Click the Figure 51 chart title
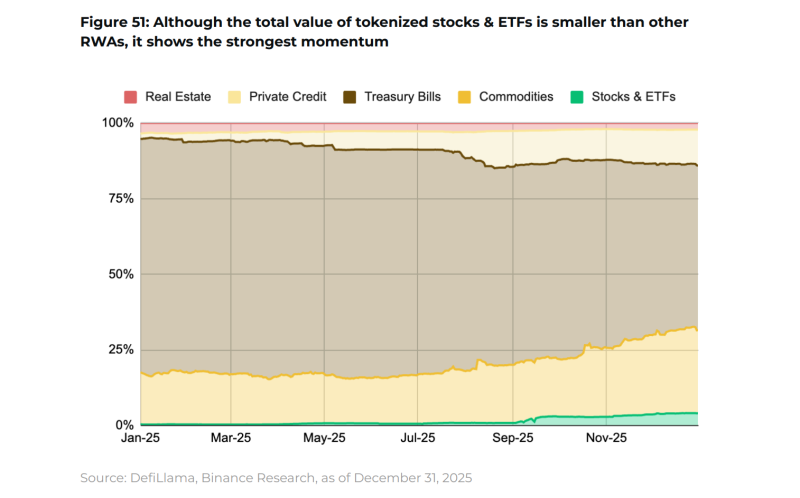The width and height of the screenshot is (800, 498). click(384, 32)
